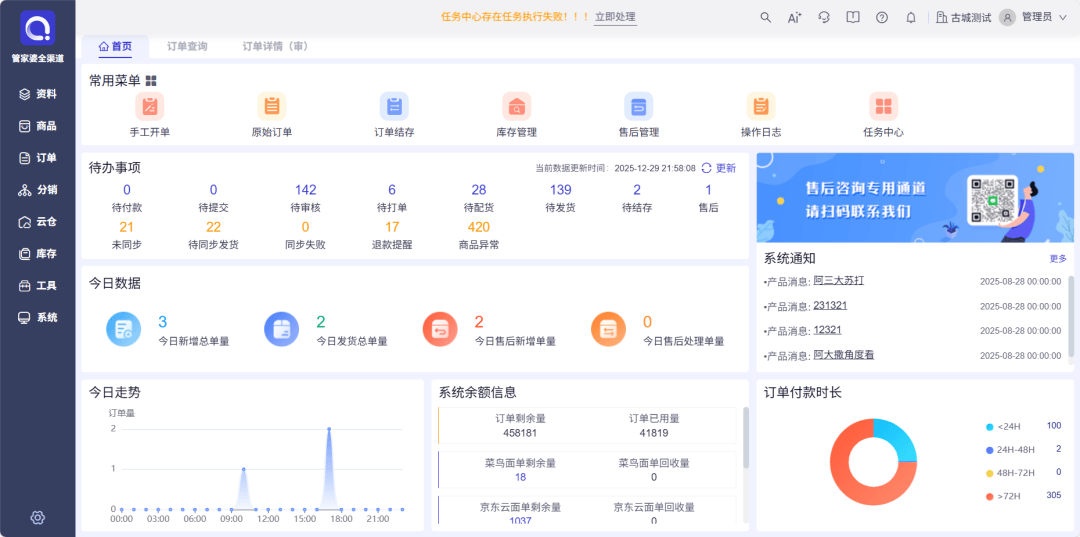Open the AI assistant icon in header
This screenshot has width=1080, height=537.
[795, 17]
